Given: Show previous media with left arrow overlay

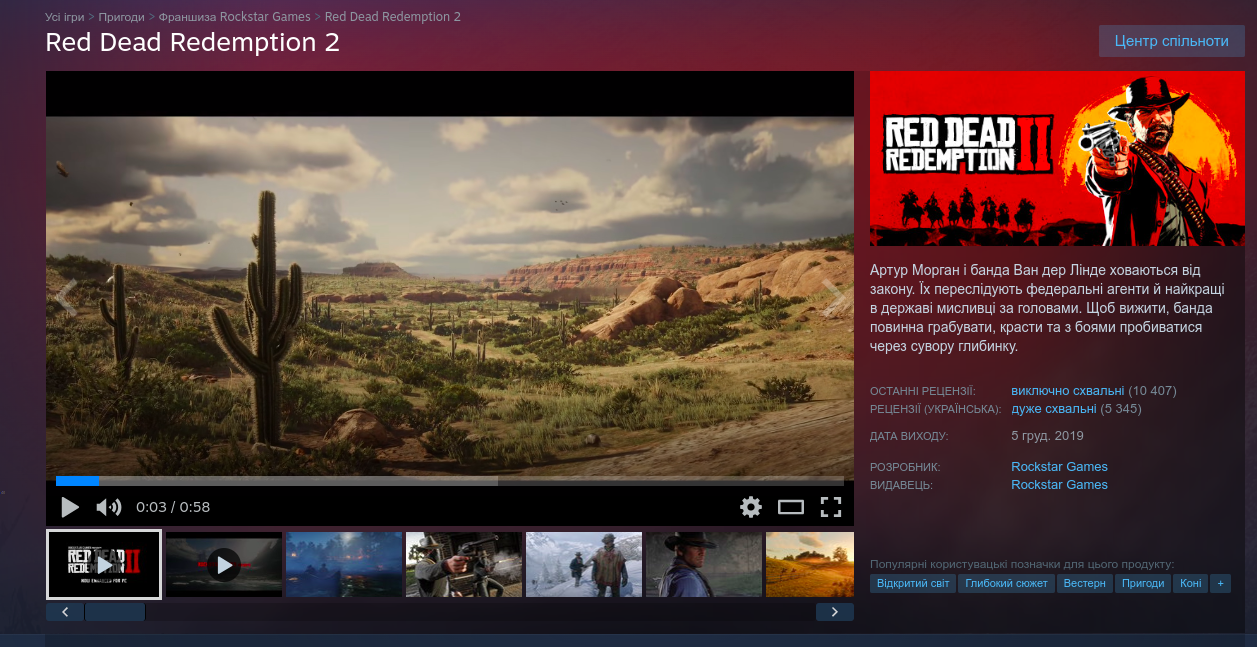Looking at the screenshot, I should [x=67, y=297].
